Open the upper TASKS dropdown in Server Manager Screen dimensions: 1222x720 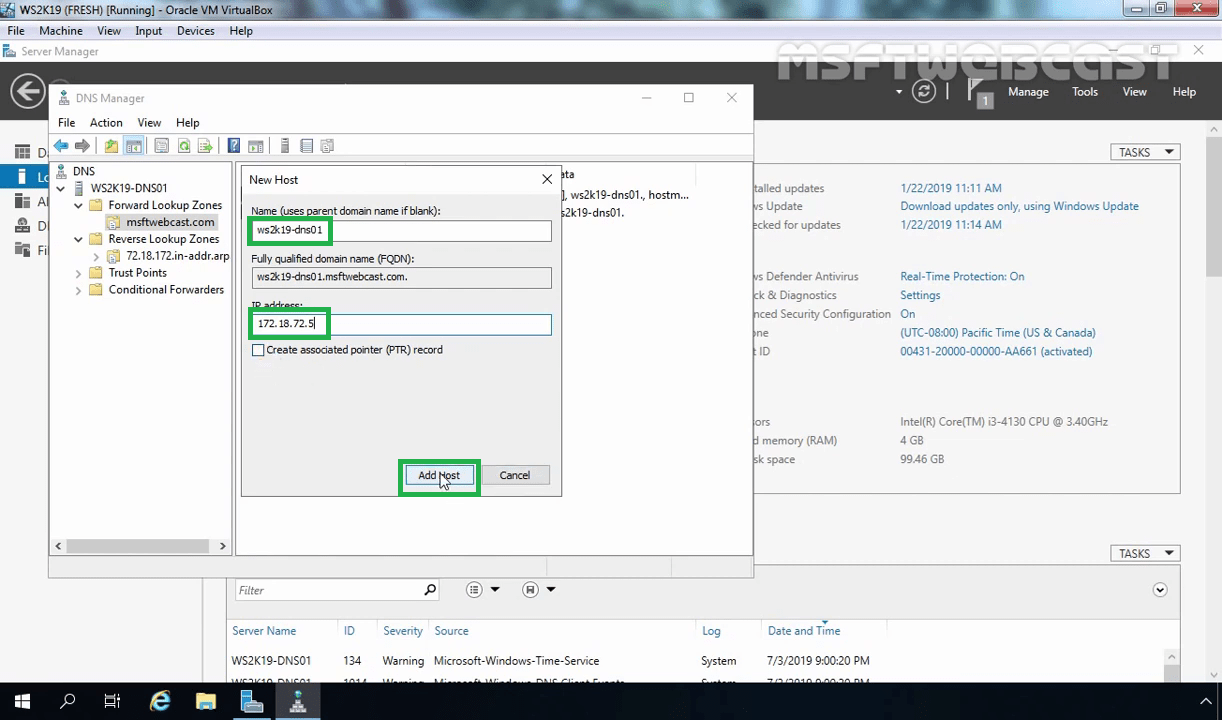click(x=1145, y=152)
